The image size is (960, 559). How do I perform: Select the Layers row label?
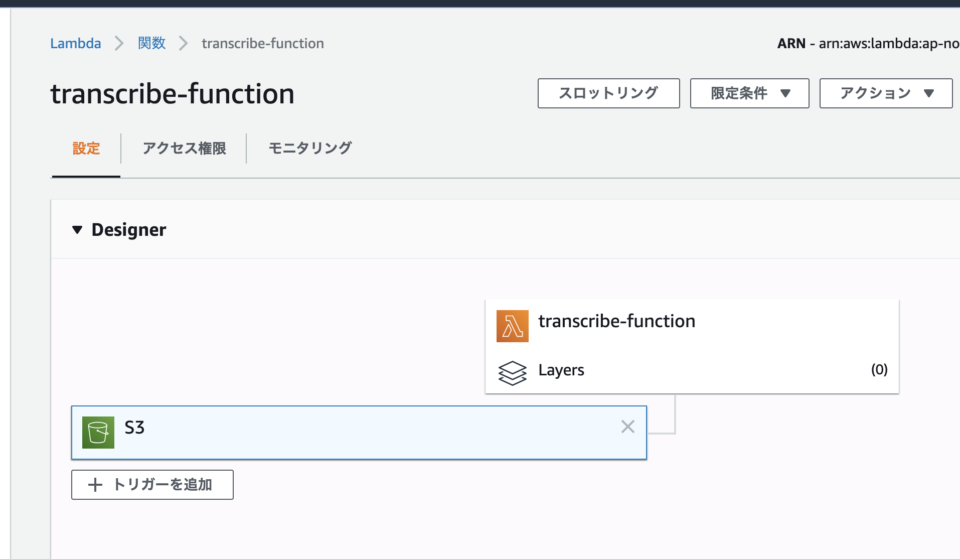click(561, 370)
